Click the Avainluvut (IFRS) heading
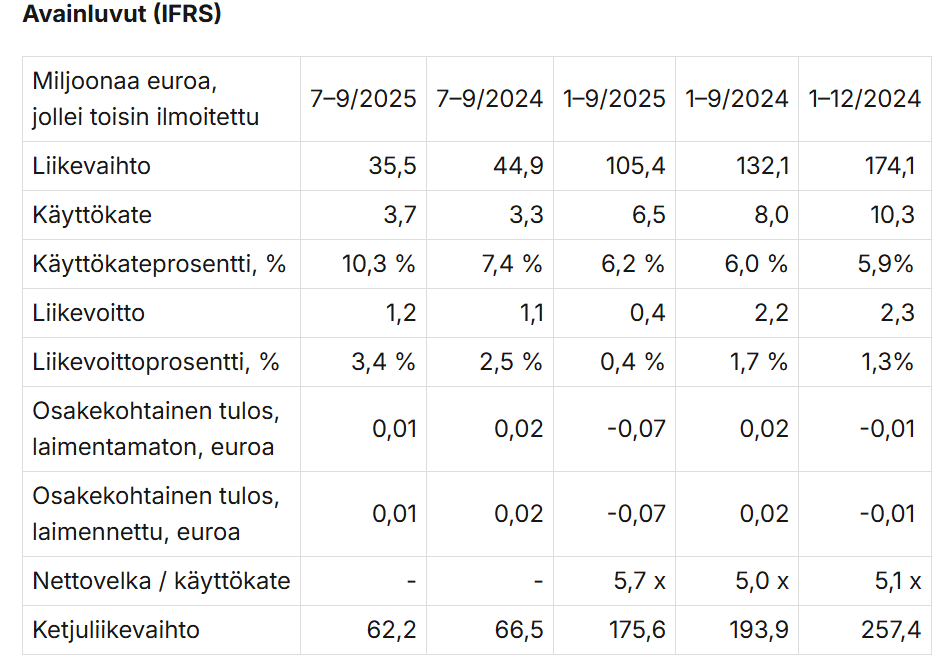 click(122, 15)
